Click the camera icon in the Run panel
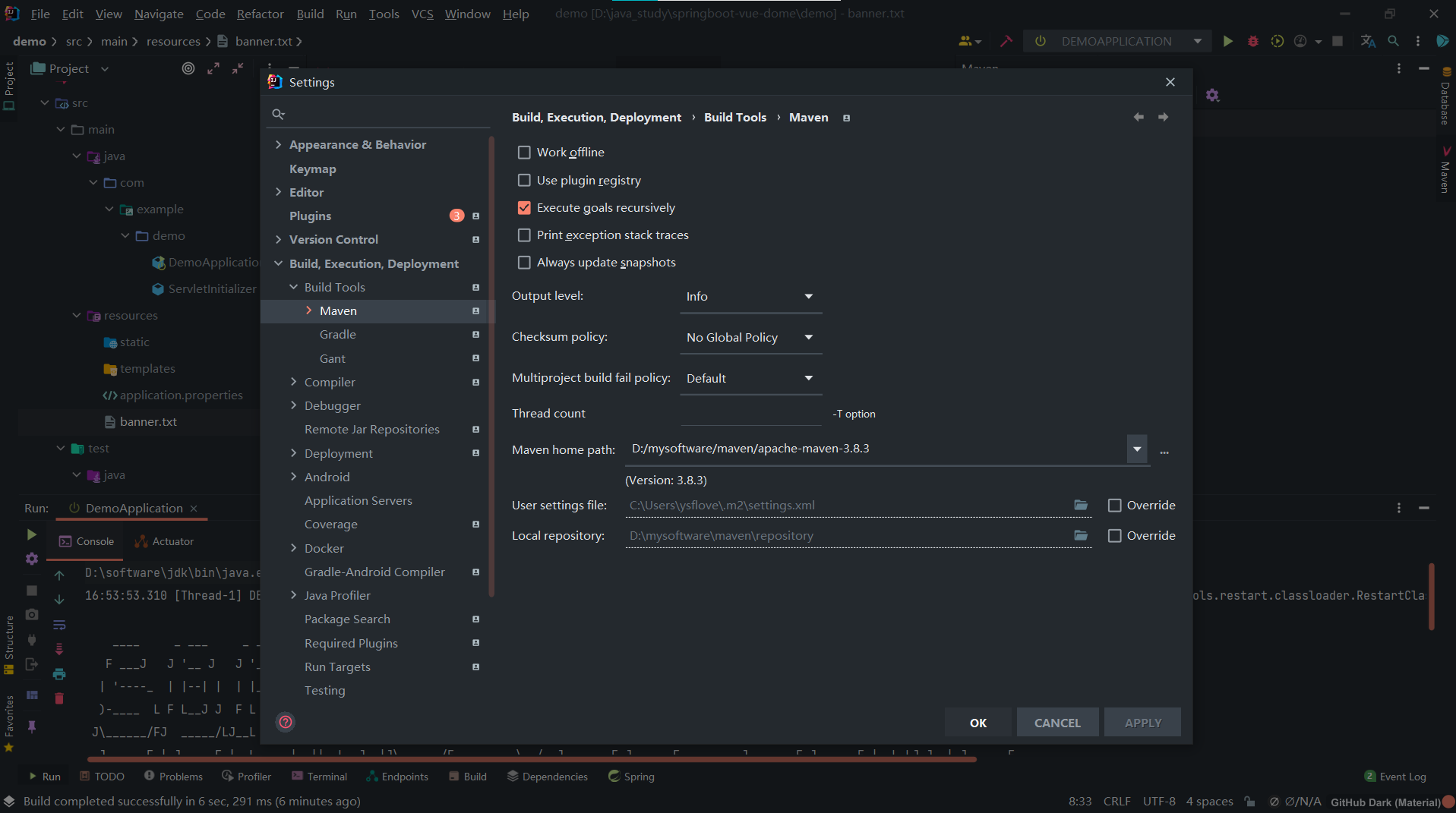 click(x=31, y=614)
